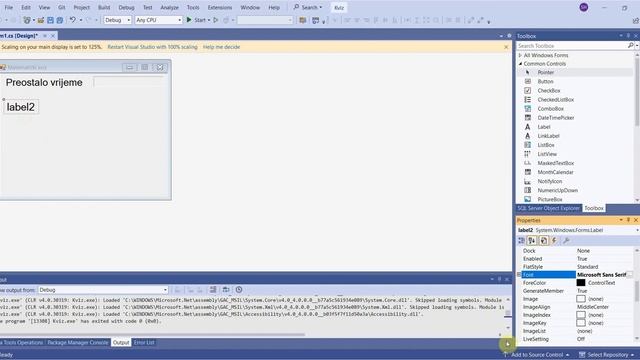Open the Project menu
Screen dimensions: 640x360
pyautogui.click(x=82, y=7)
